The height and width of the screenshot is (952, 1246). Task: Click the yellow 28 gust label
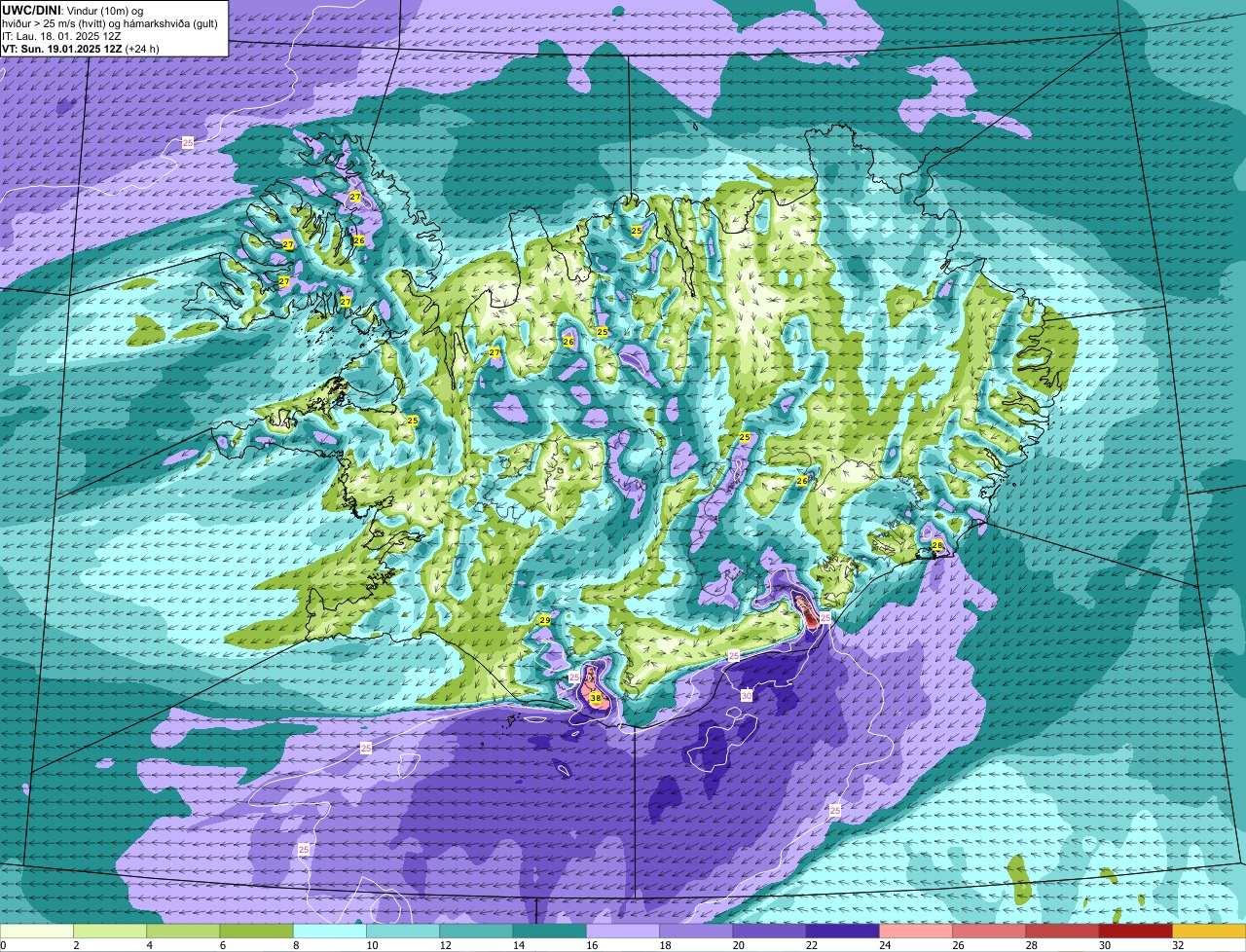click(x=937, y=545)
